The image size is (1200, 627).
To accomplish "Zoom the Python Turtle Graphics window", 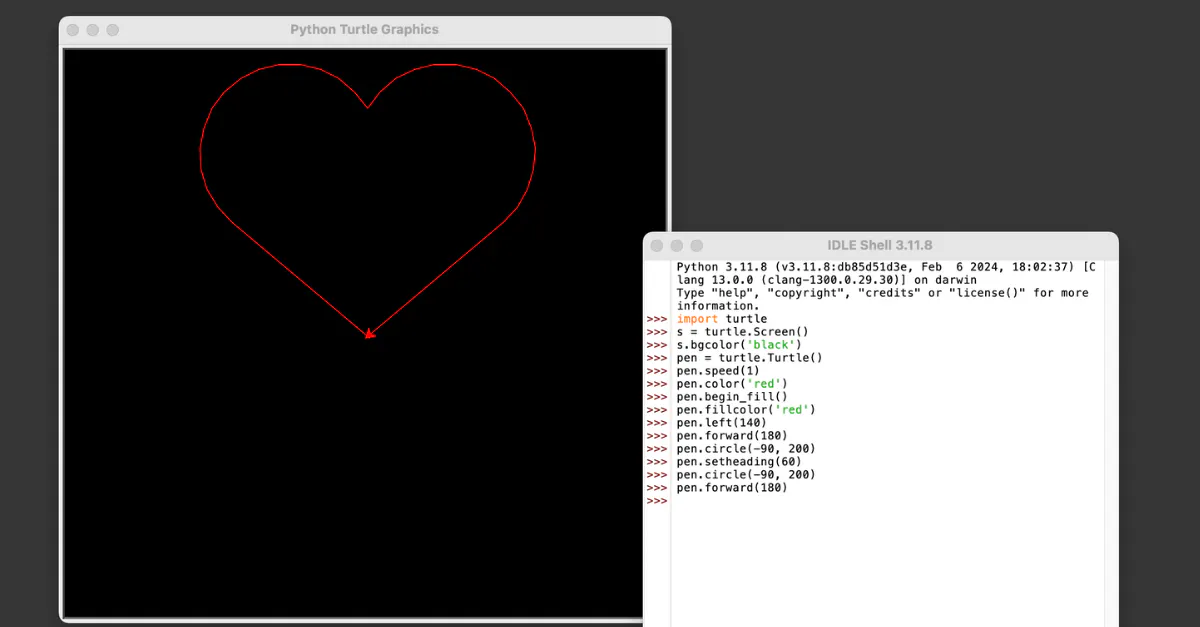I will coord(113,30).
